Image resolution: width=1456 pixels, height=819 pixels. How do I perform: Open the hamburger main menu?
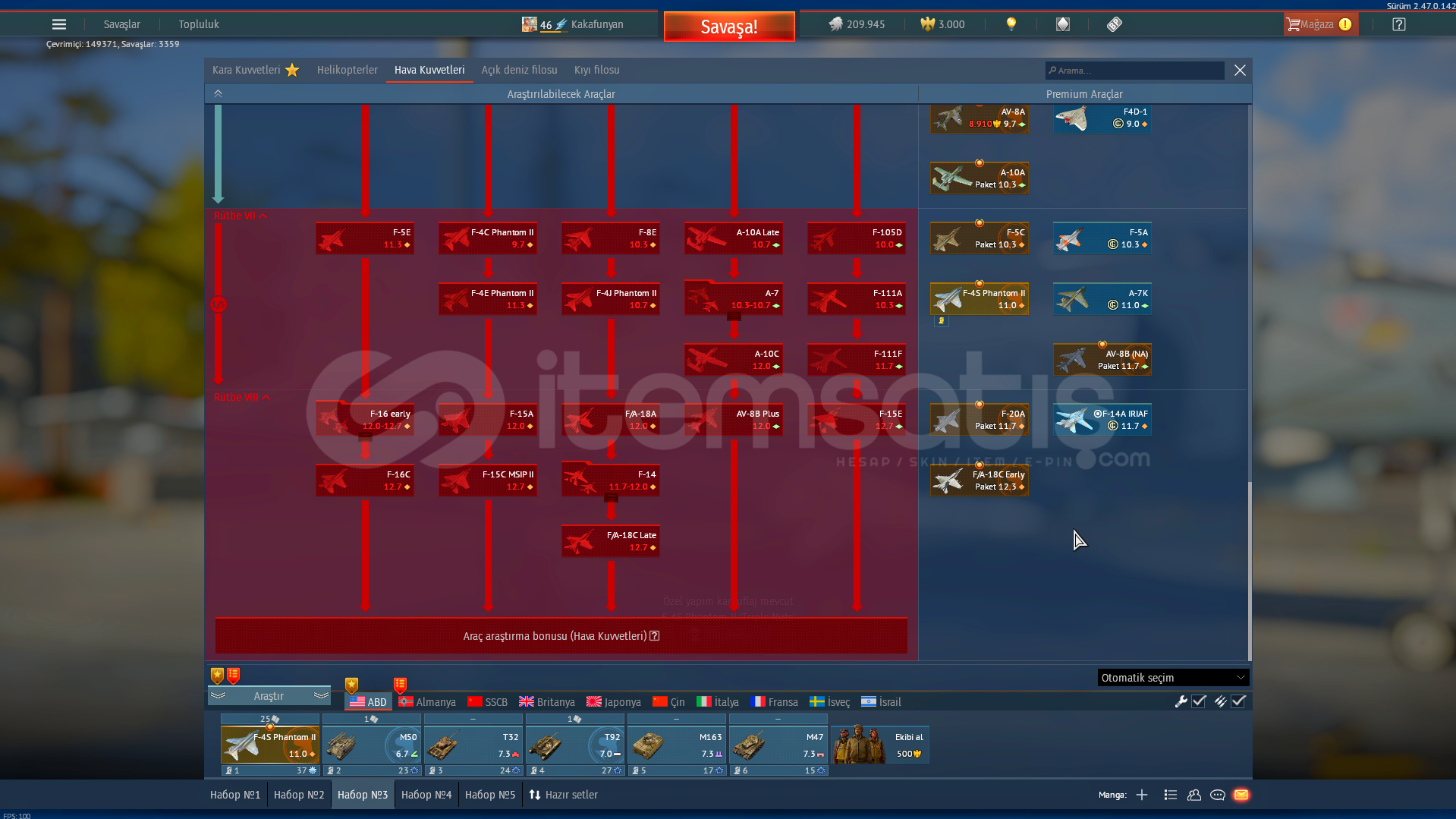coord(59,24)
